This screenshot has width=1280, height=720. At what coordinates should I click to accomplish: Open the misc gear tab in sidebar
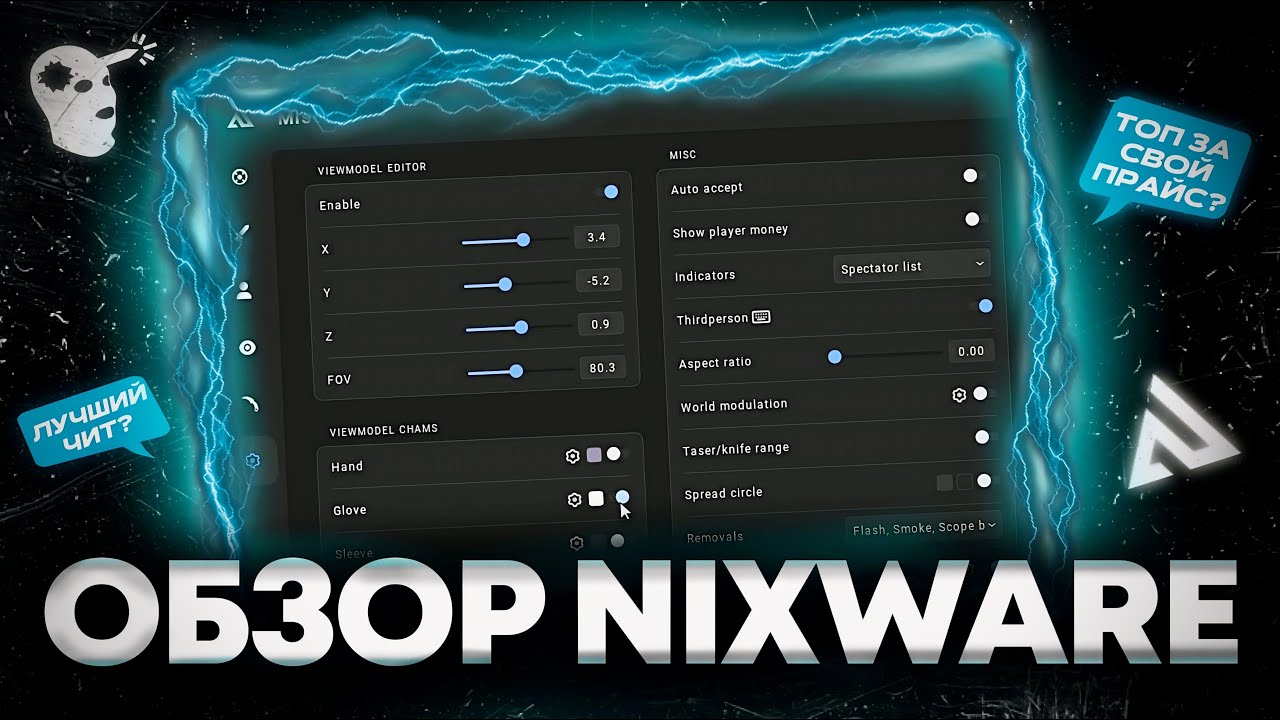(x=252, y=460)
